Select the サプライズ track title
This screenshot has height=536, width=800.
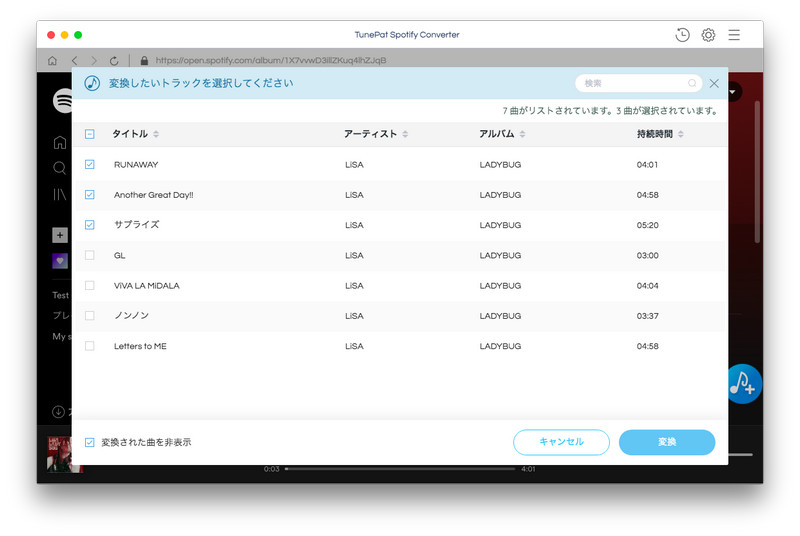[137, 224]
